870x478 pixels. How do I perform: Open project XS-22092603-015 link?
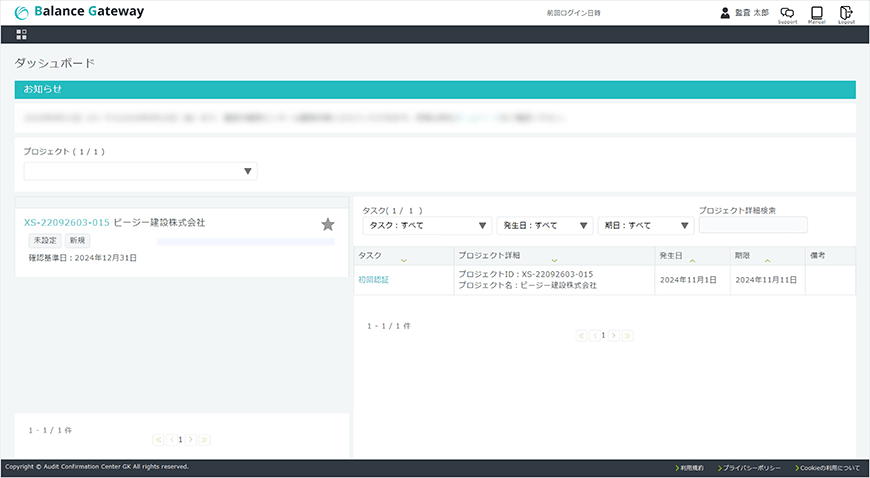66,222
